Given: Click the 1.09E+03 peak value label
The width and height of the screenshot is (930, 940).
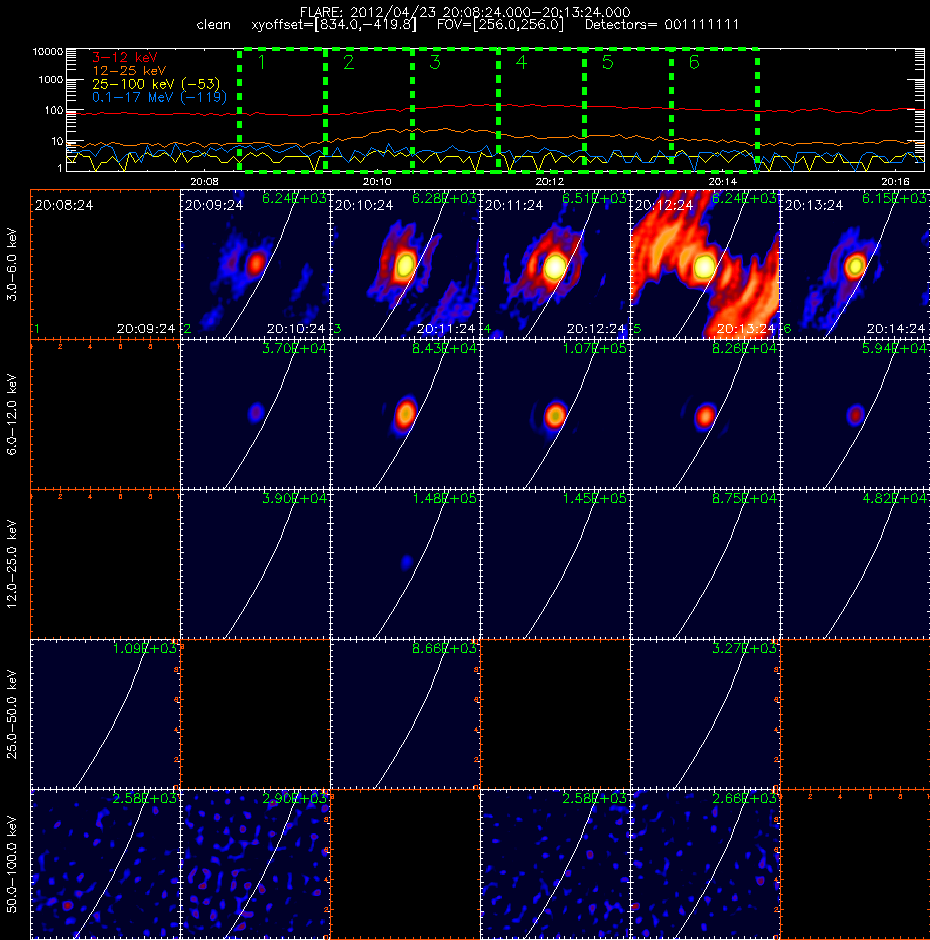Looking at the screenshot, I should click(x=145, y=648).
